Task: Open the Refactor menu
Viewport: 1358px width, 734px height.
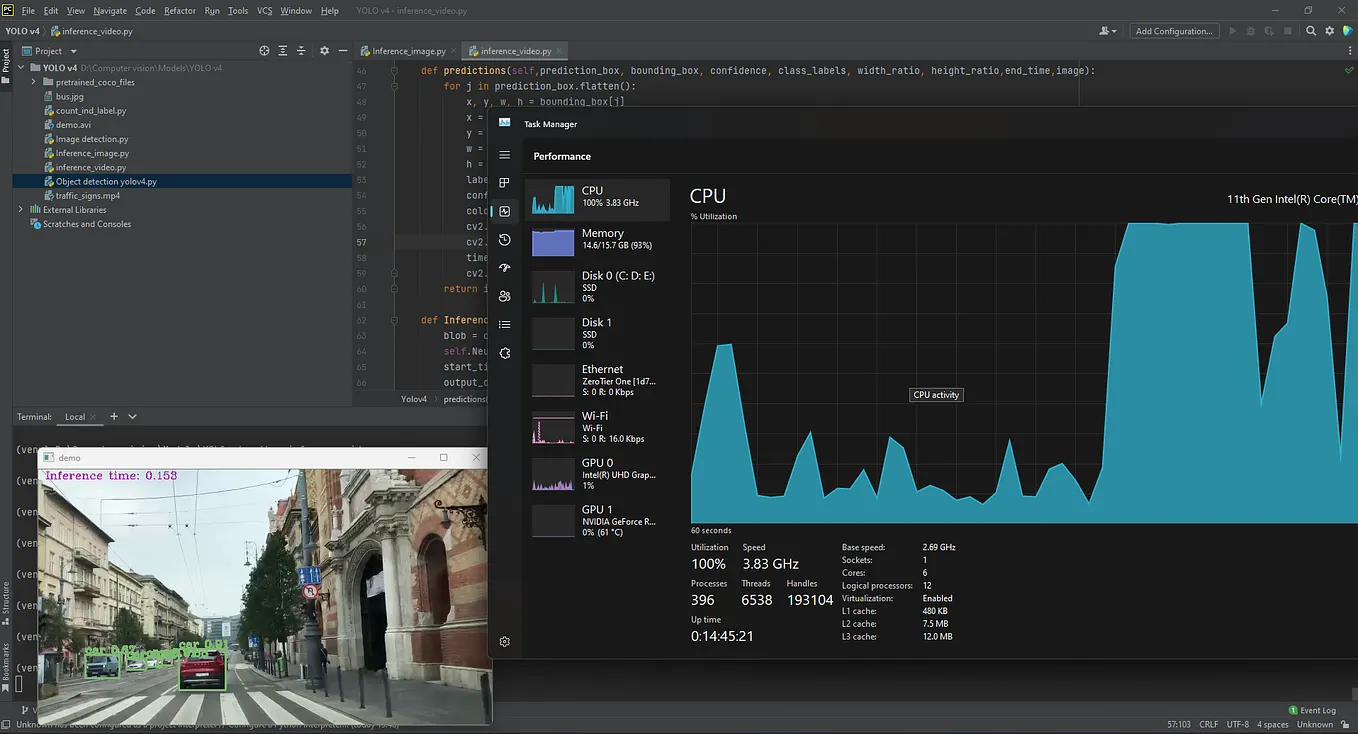Action: coord(180,11)
